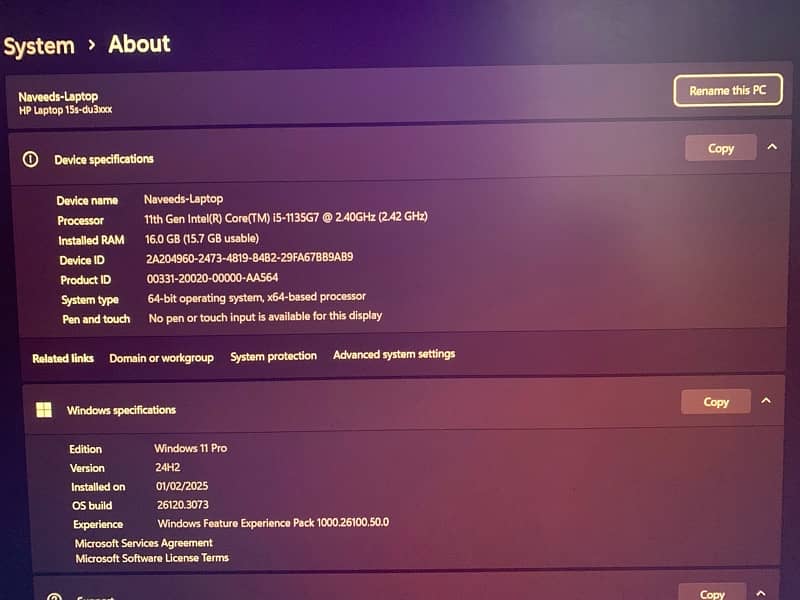Image resolution: width=800 pixels, height=600 pixels.
Task: Open the Microsoft Services Agreement link
Action: 145,543
